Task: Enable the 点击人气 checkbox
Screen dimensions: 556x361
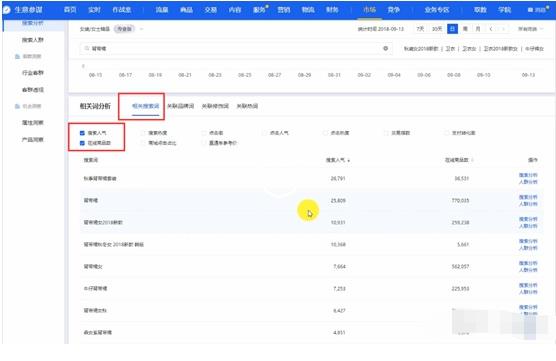Action: click(265, 133)
